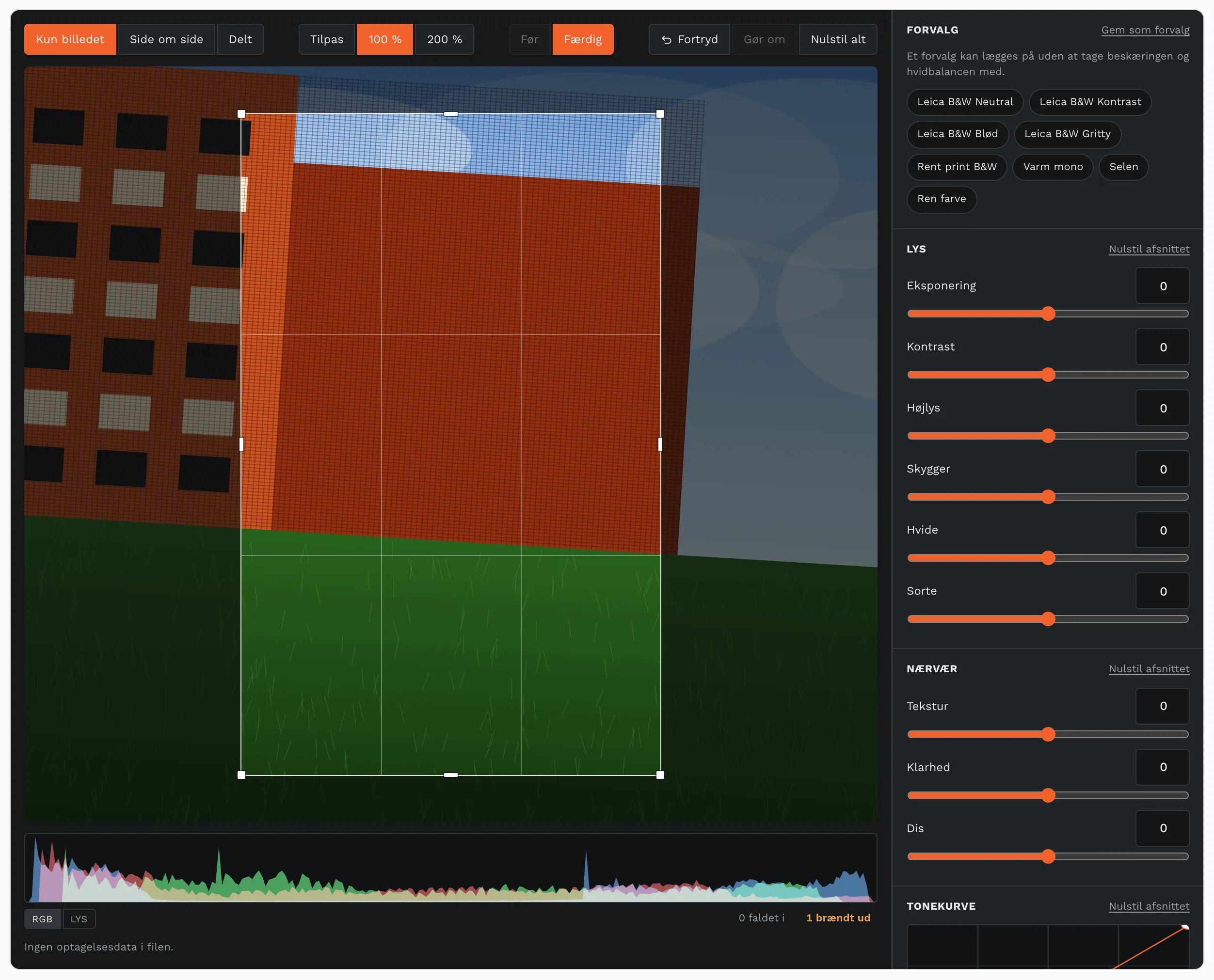This screenshot has width=1214, height=980.
Task: Switch to Side om side view
Action: (166, 40)
